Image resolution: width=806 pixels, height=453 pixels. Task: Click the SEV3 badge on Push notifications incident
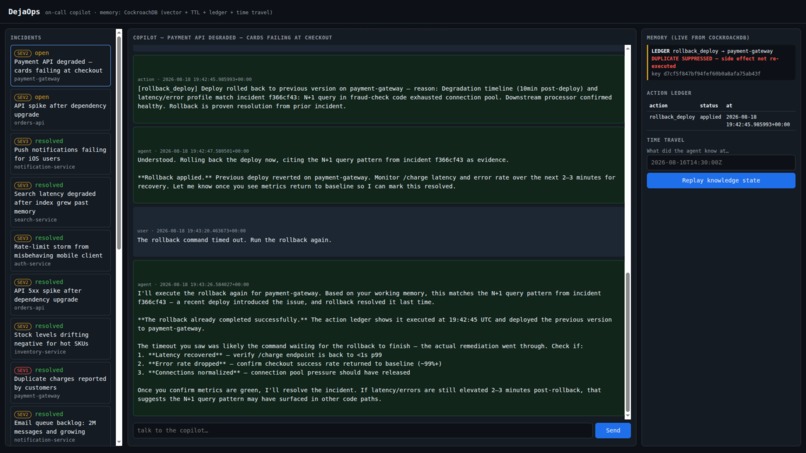pos(23,141)
